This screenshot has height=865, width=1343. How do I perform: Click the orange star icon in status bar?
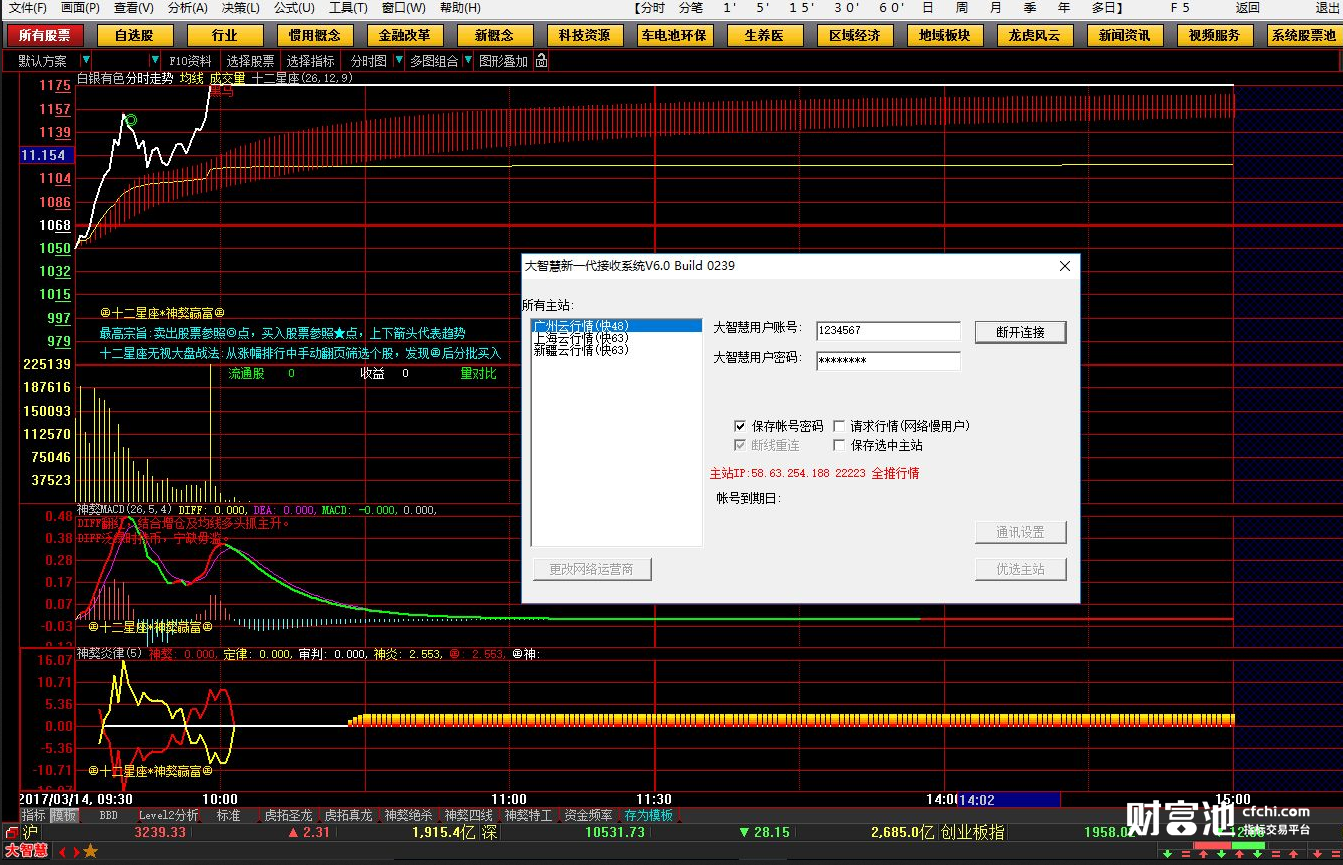[x=91, y=851]
